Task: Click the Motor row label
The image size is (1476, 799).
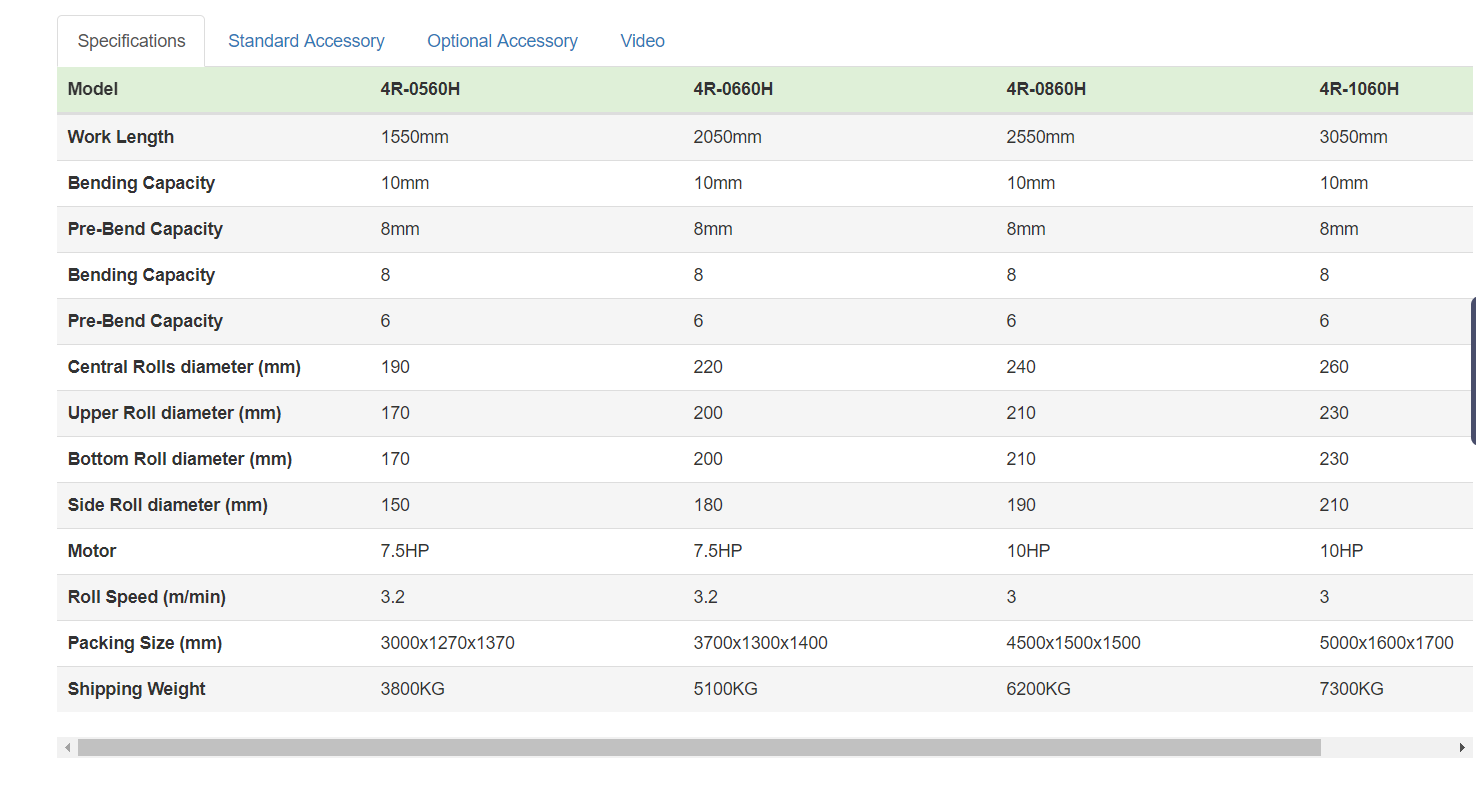Action: click(x=92, y=551)
